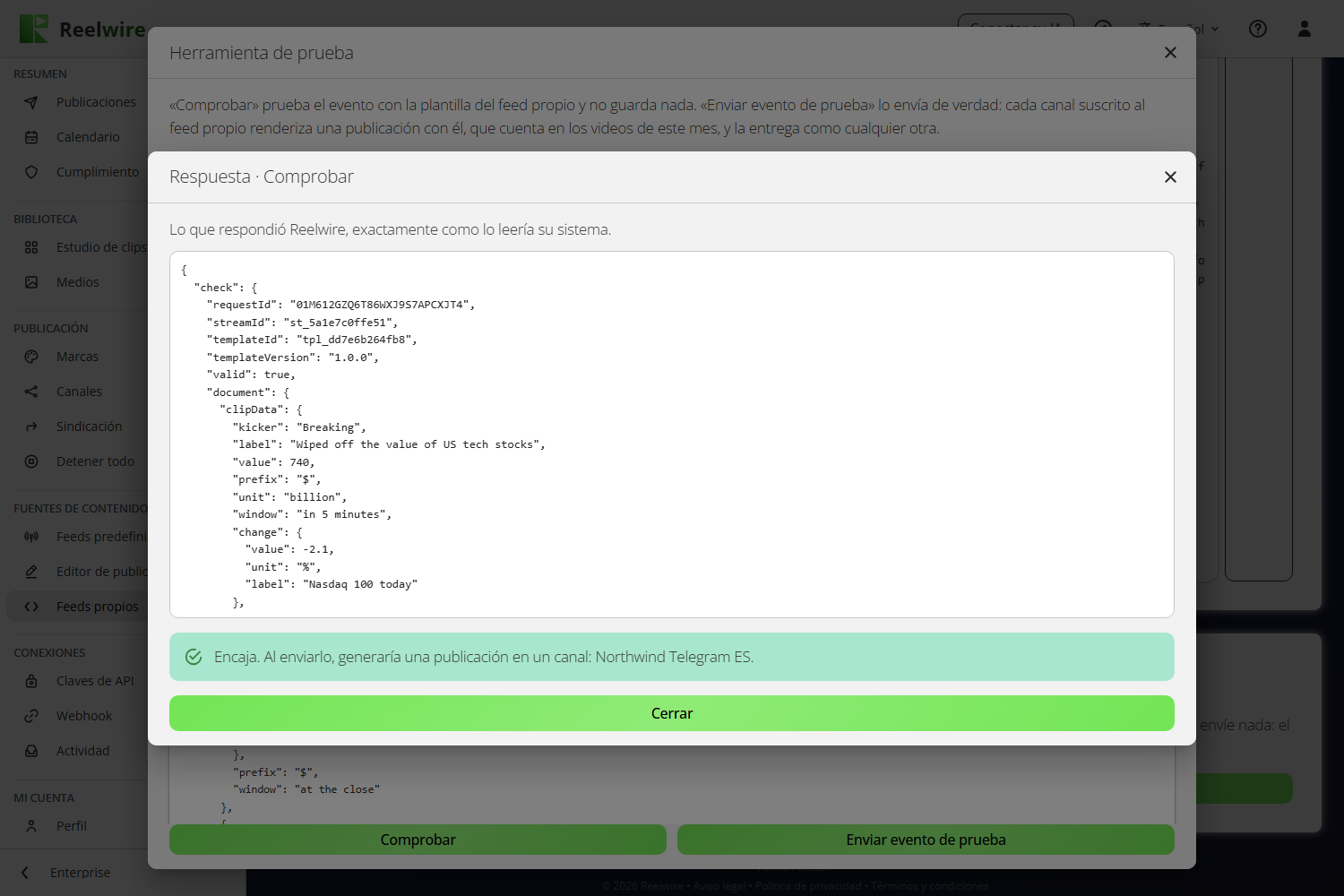Click the "requestId" line in the response
Viewport: 1344px width, 896px height.
[x=340, y=305]
